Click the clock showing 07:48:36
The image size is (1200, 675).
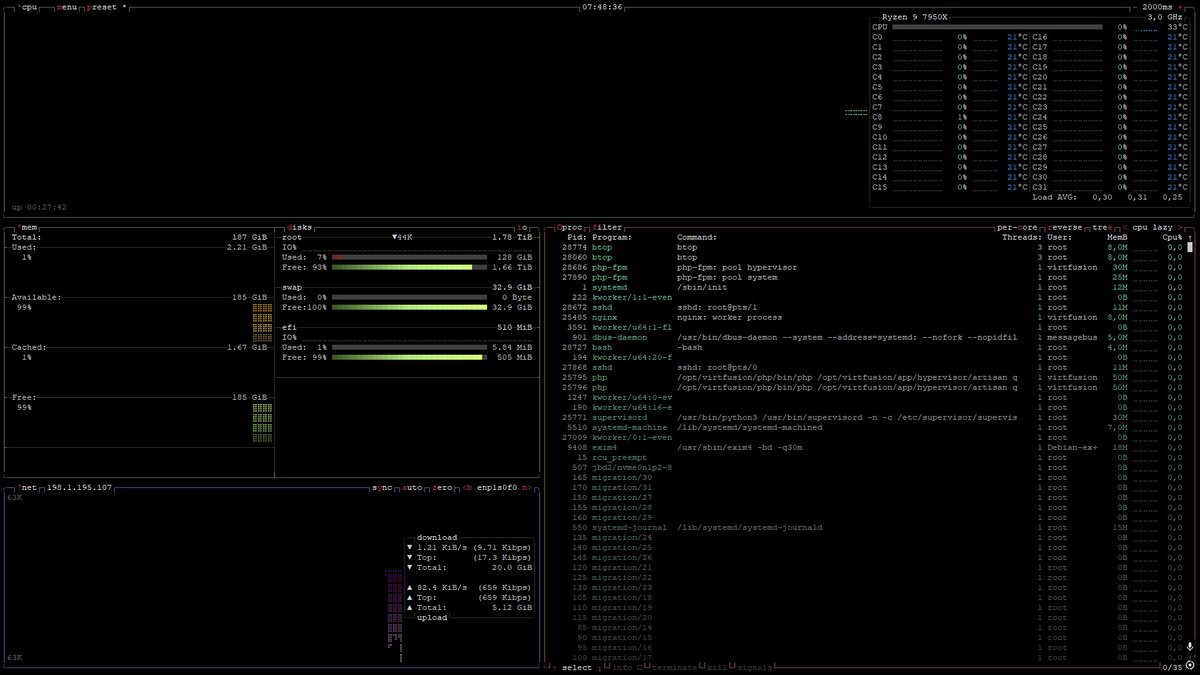602,7
